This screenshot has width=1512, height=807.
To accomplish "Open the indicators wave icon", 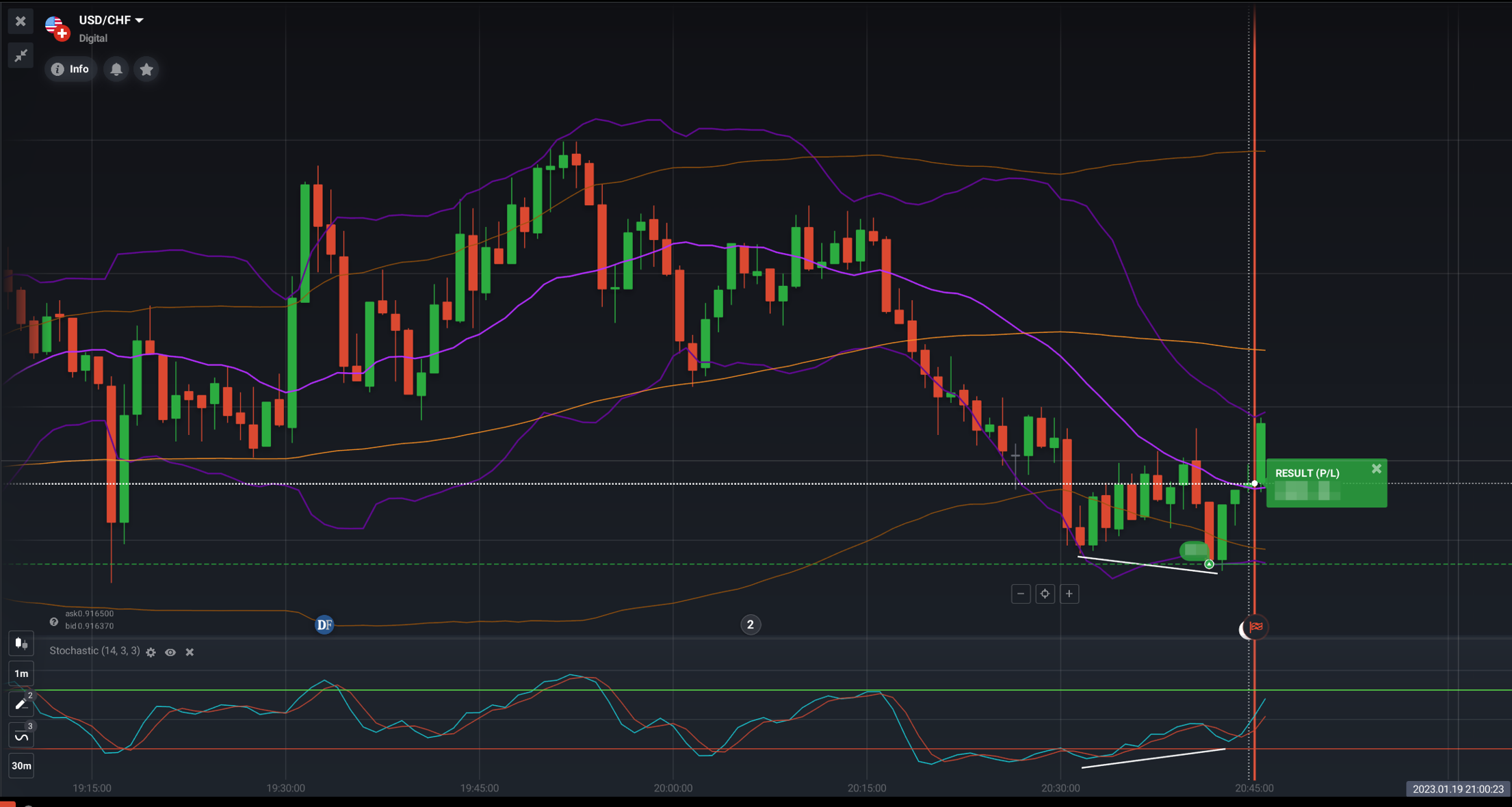I will click(x=21, y=736).
